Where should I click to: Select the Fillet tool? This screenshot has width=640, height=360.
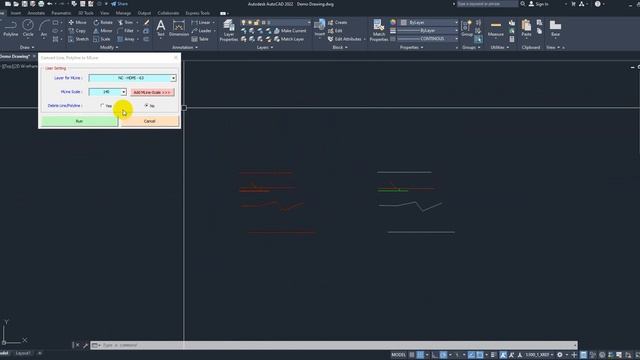click(x=126, y=31)
